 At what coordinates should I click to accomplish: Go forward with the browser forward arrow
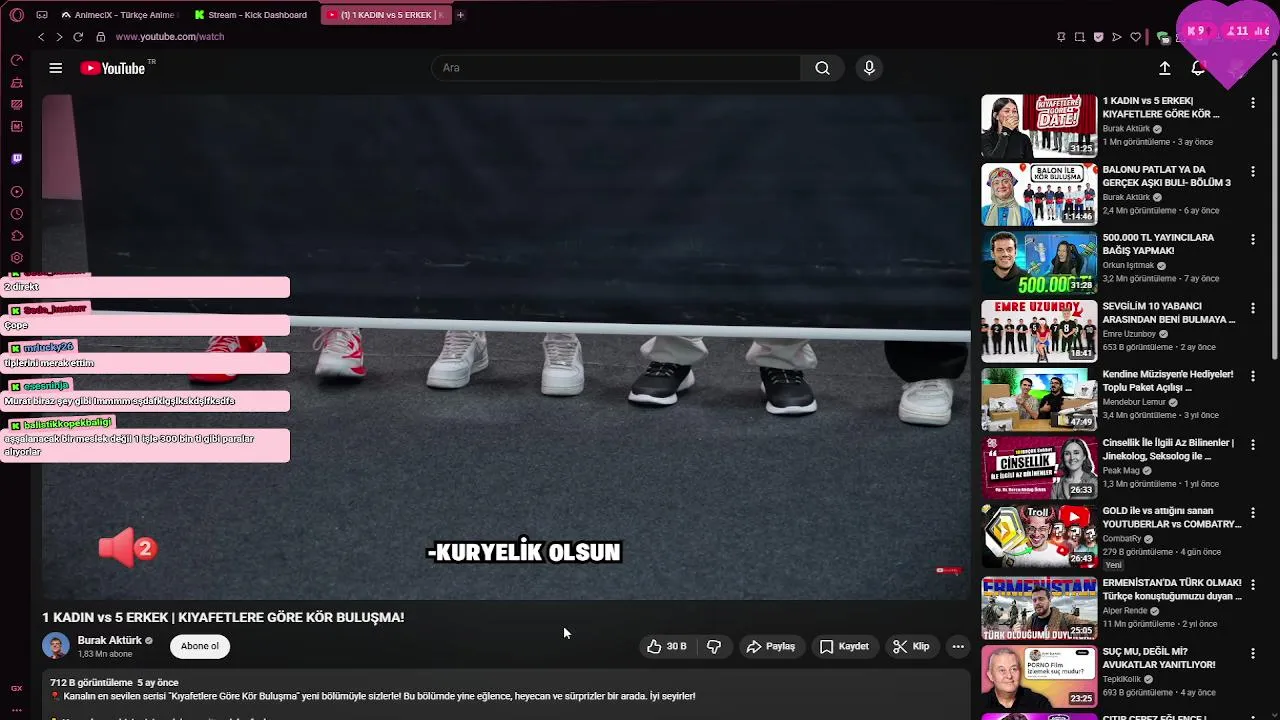click(x=59, y=37)
